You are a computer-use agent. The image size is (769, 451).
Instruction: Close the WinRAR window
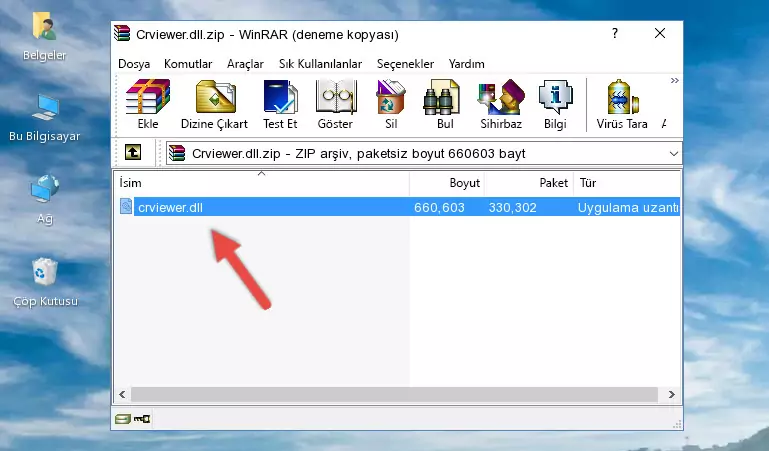click(x=660, y=33)
